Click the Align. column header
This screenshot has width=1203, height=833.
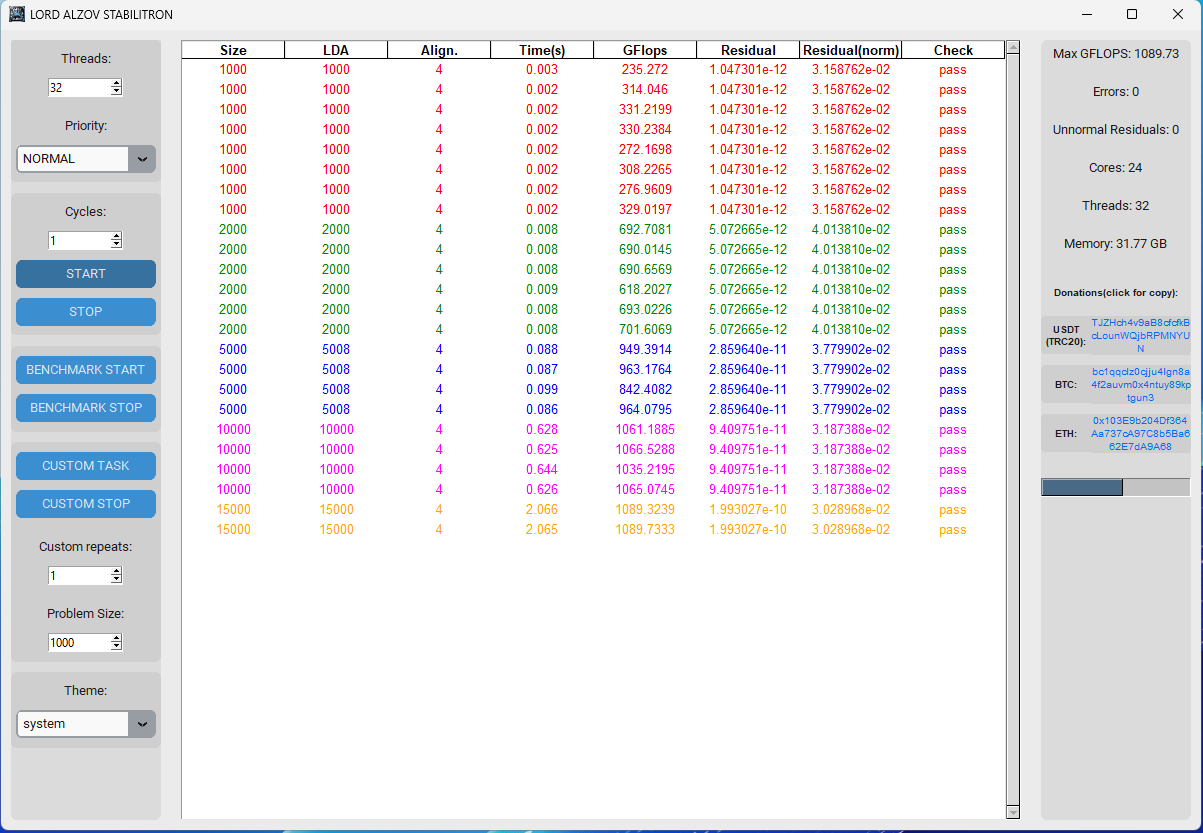tap(439, 50)
